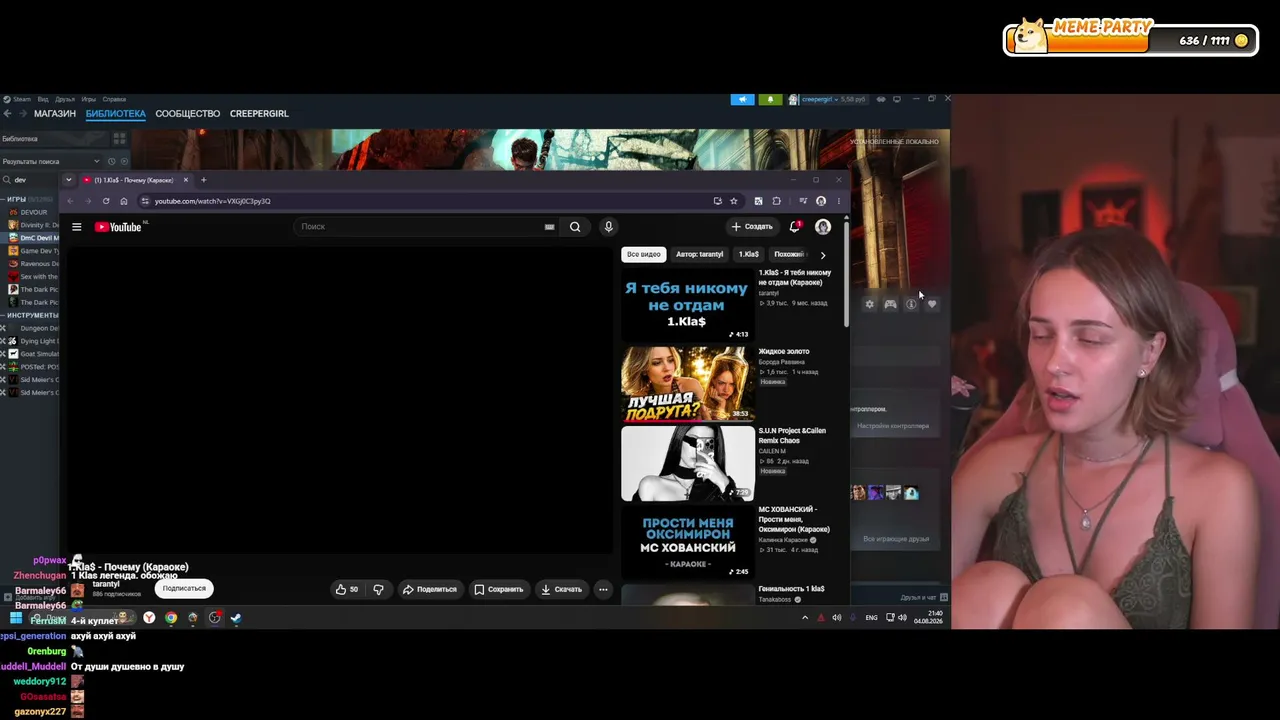
Task: Click the Chrome address bar URL
Action: click(x=212, y=201)
